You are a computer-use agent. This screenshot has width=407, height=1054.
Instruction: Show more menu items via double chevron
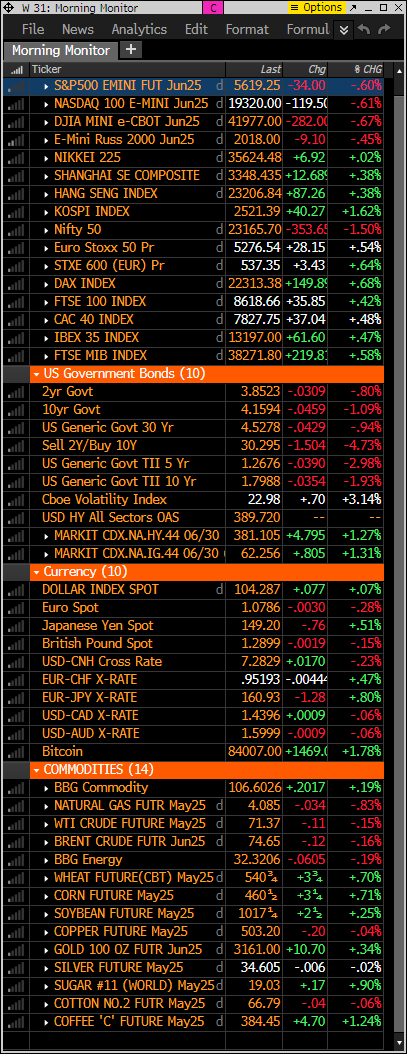pyautogui.click(x=344, y=30)
